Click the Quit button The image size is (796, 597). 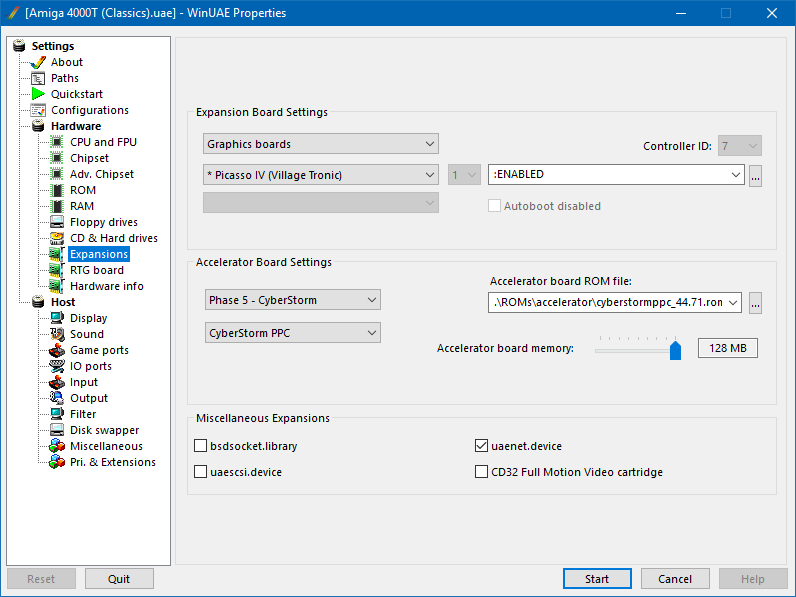(x=119, y=579)
